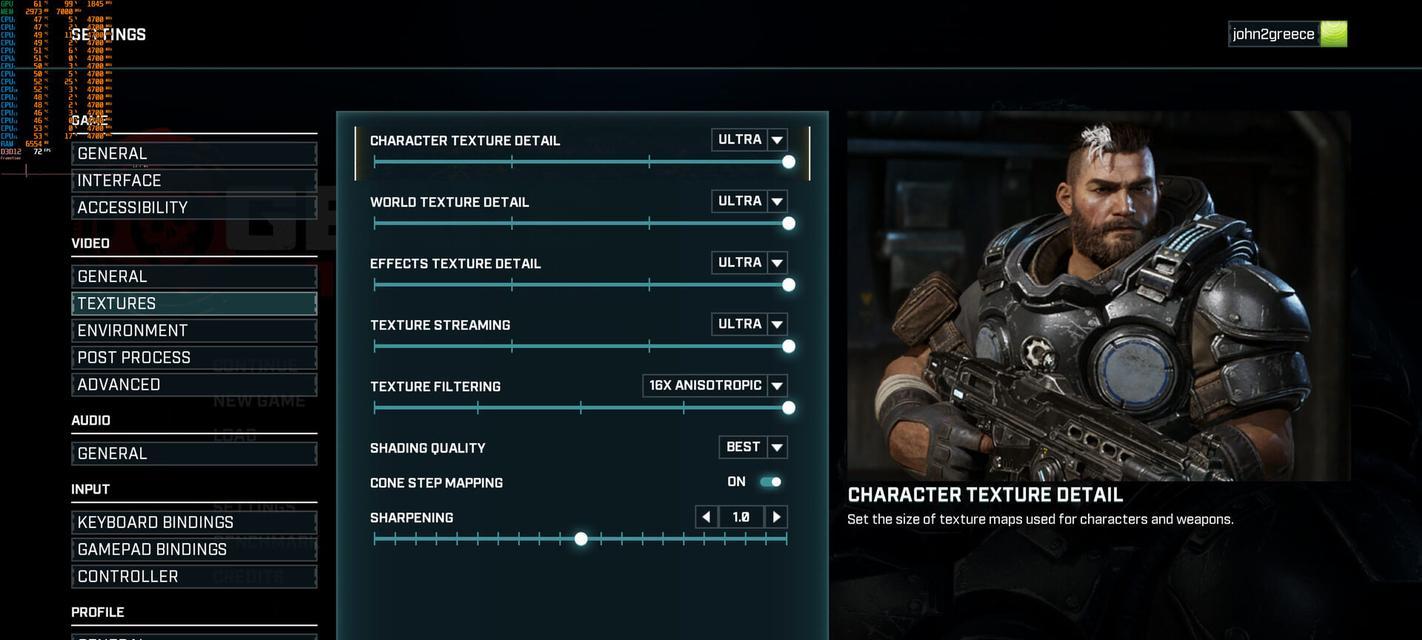Toggle Cone Step Mapping switch off
The height and width of the screenshot is (640, 1422).
pos(770,482)
